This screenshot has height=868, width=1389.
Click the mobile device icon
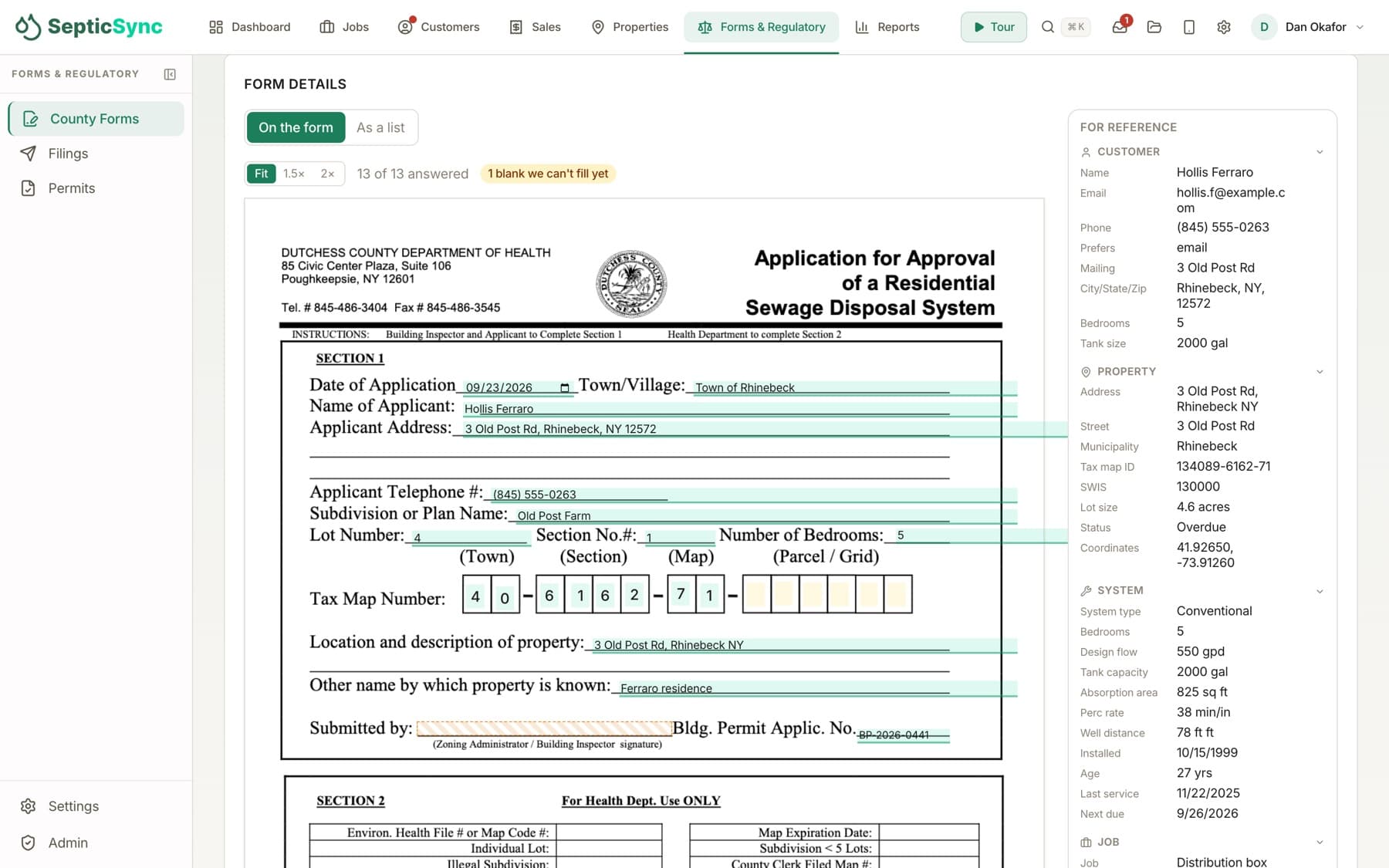pos(1189,27)
